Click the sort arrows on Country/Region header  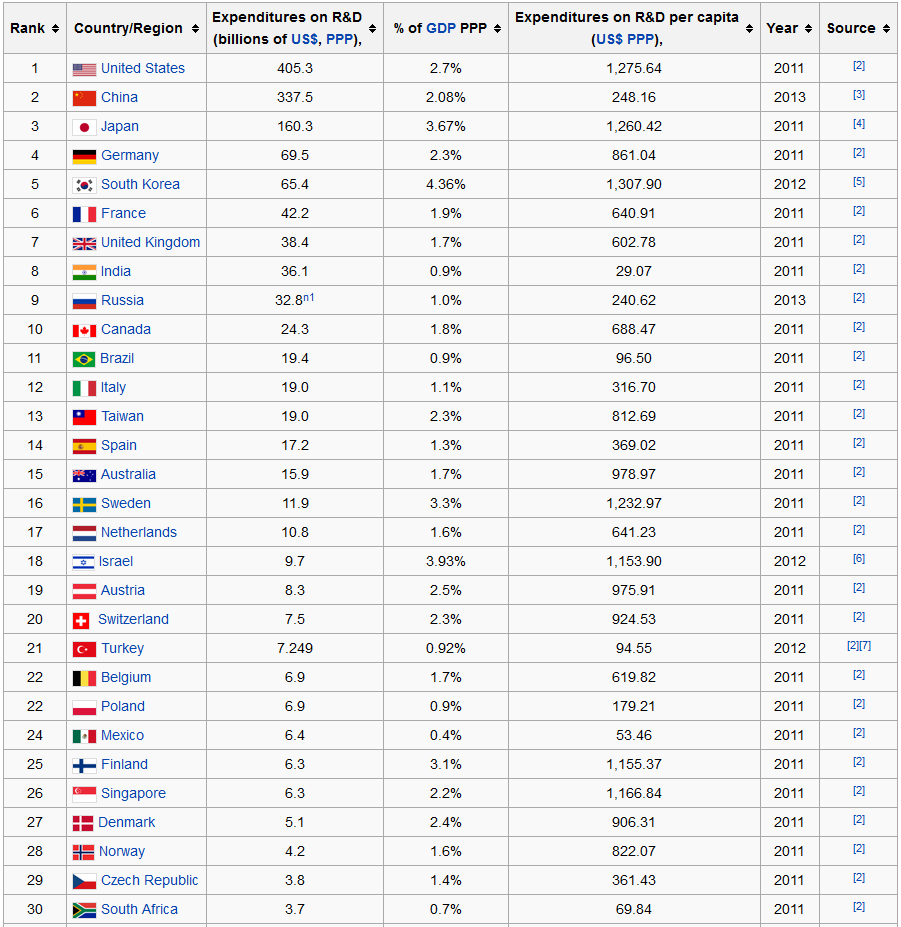click(x=195, y=29)
